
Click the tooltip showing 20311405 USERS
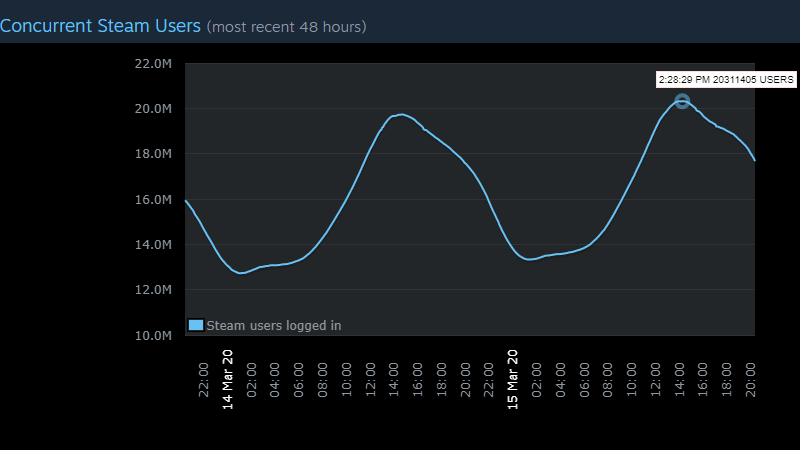725,78
